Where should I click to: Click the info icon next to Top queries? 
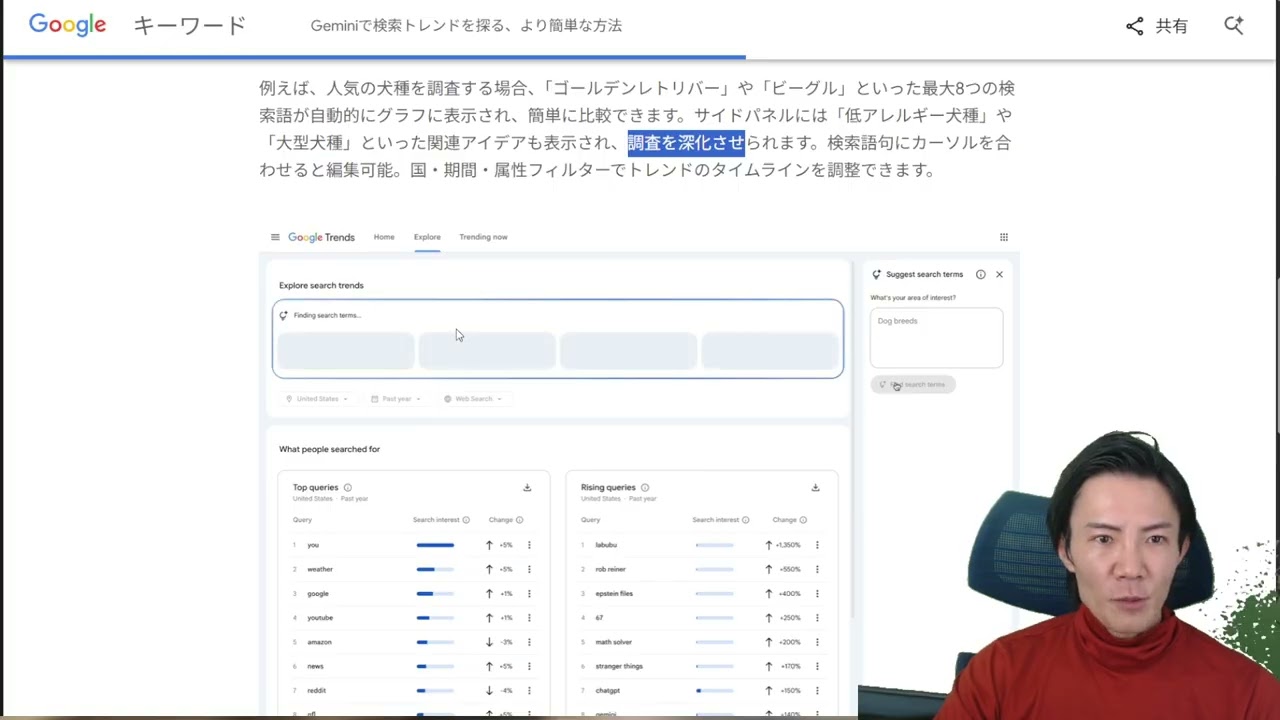coord(347,488)
